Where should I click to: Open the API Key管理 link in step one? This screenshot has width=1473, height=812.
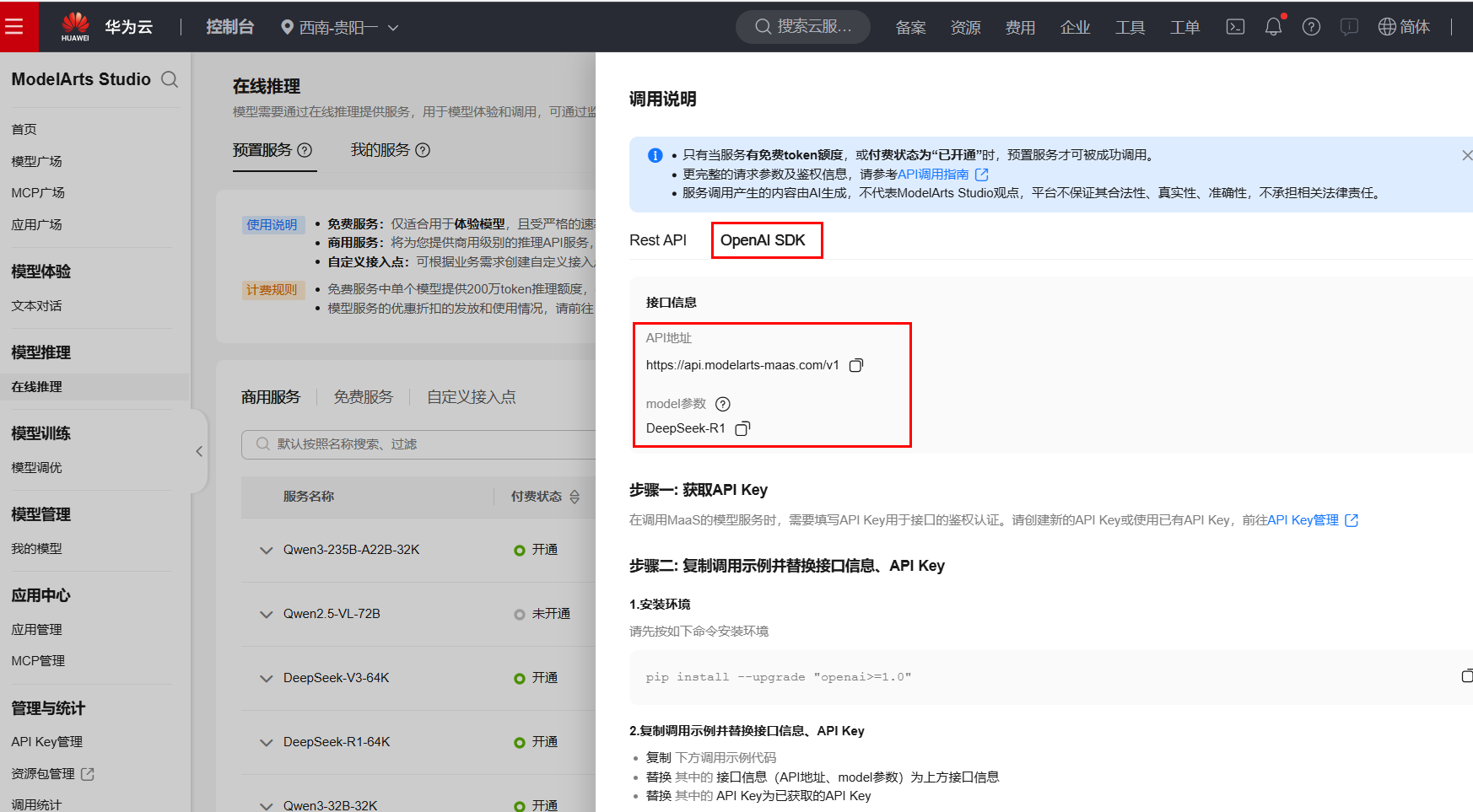[1303, 520]
